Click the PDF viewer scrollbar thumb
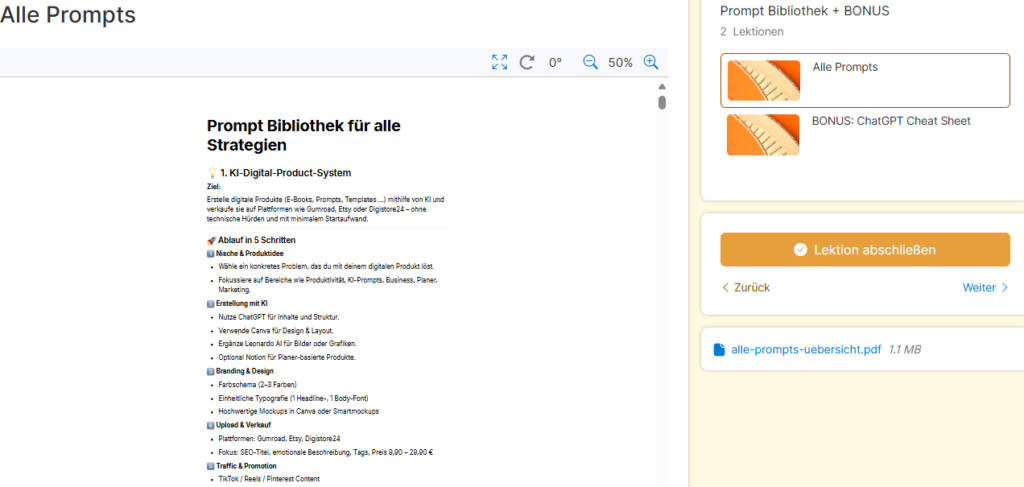 point(662,102)
